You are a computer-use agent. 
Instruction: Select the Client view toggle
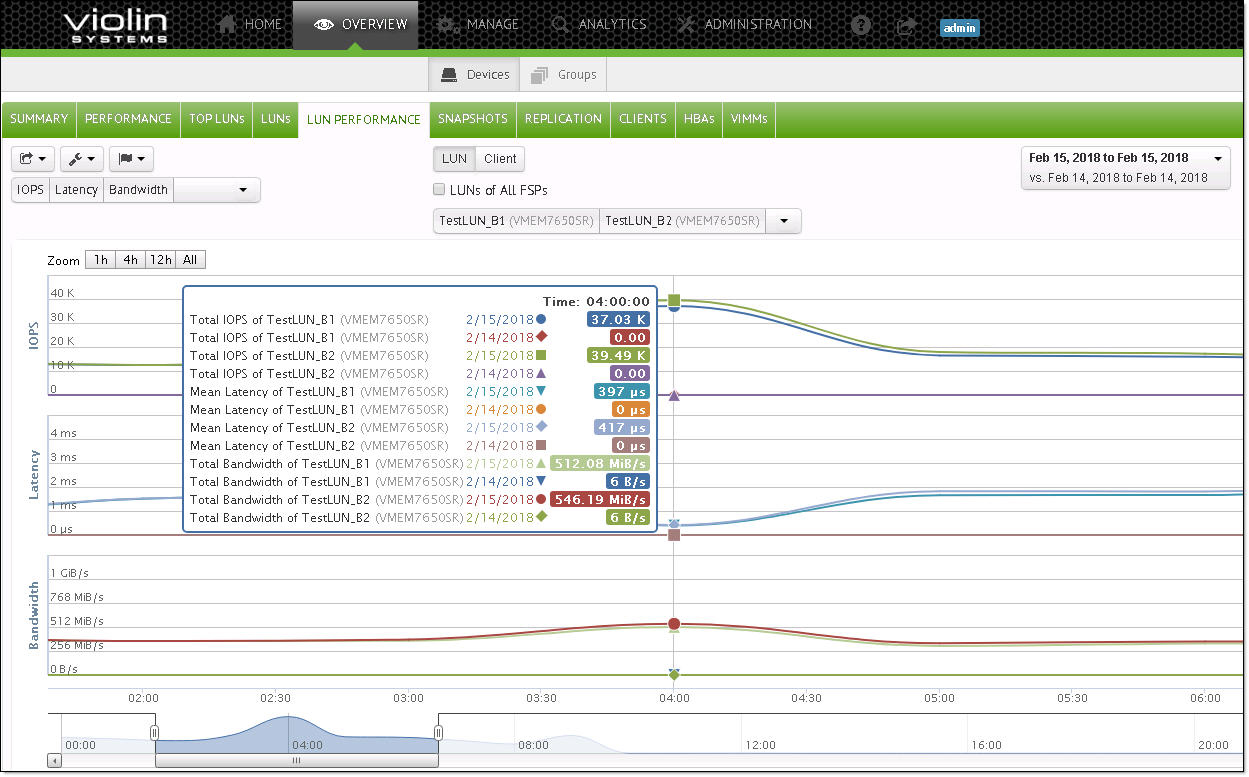pyautogui.click(x=500, y=158)
